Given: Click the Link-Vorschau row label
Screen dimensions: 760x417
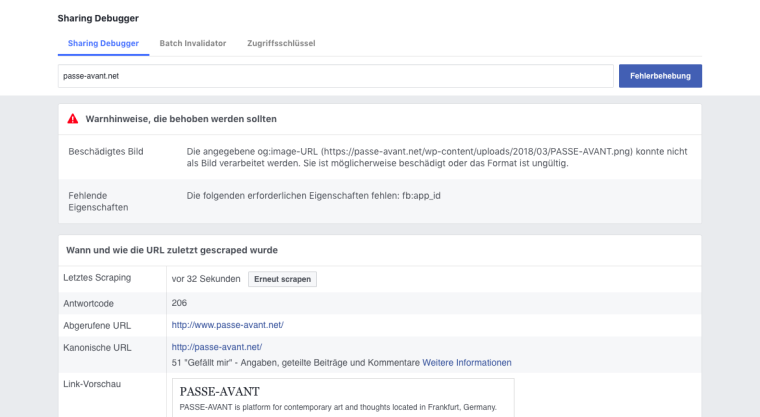Looking at the screenshot, I should [x=95, y=385].
